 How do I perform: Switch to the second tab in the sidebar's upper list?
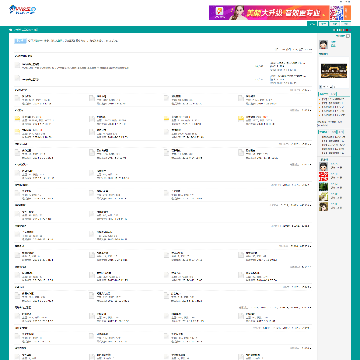click(x=333, y=94)
